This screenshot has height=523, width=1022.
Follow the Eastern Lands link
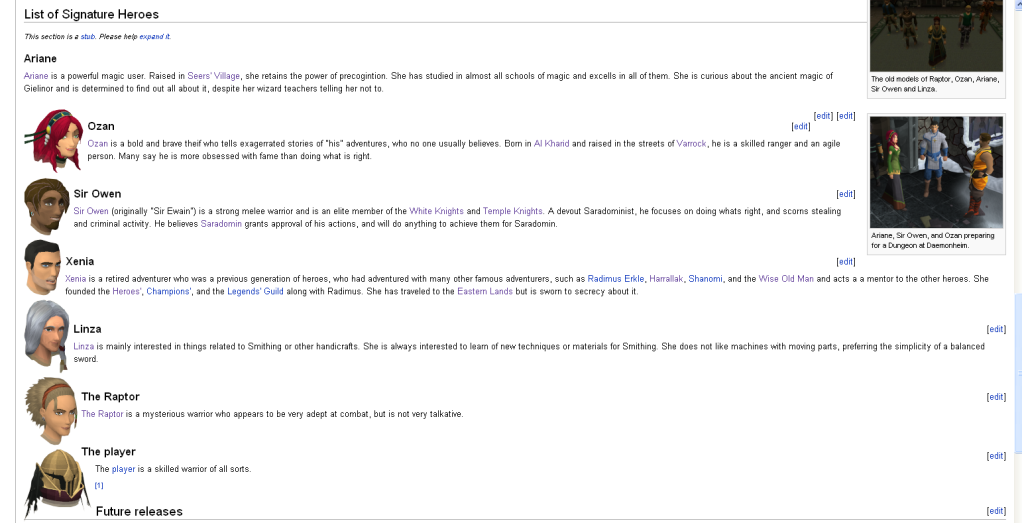pyautogui.click(x=484, y=291)
